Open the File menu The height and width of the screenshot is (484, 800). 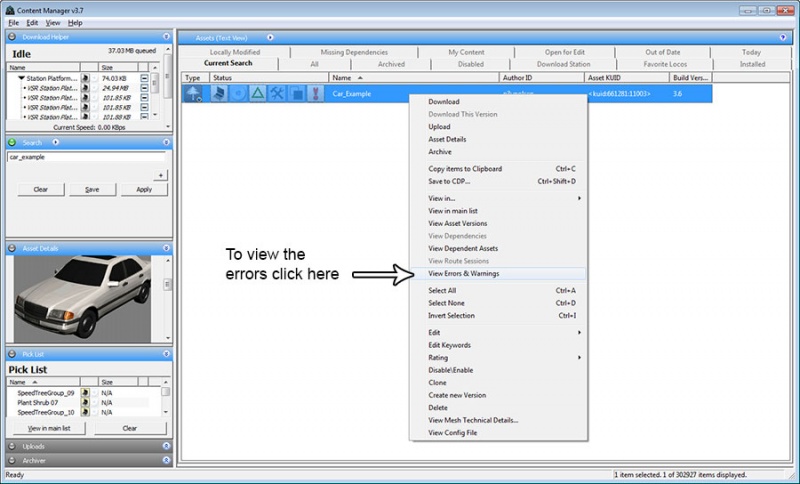(x=13, y=23)
